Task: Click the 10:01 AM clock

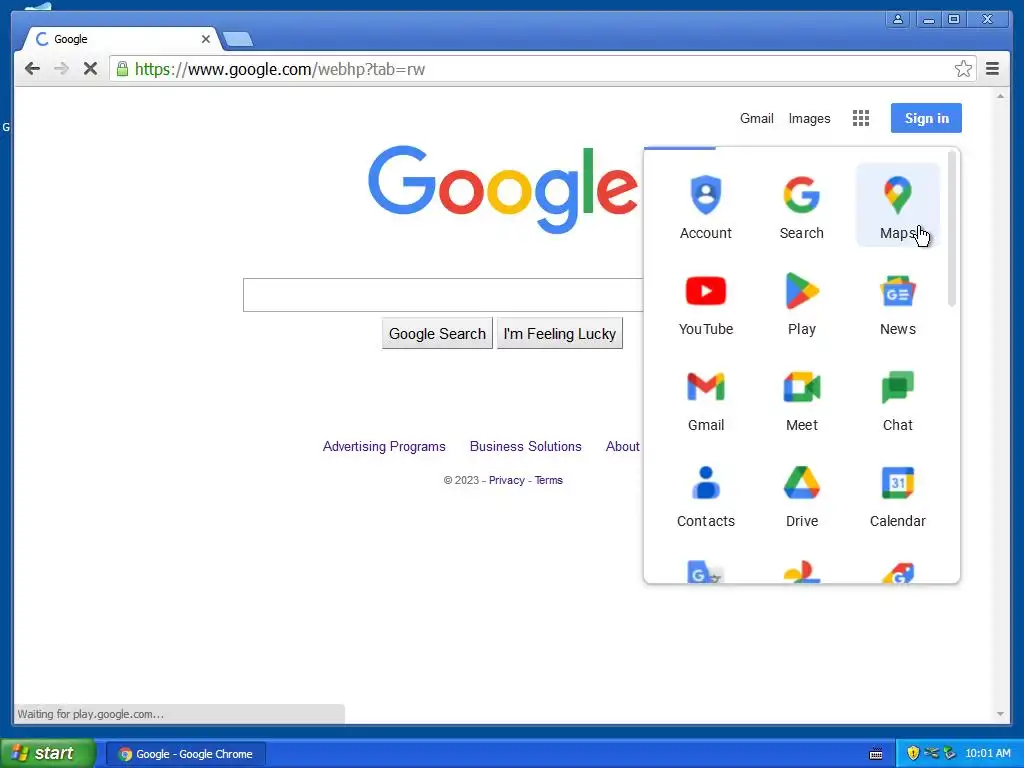Action: (x=987, y=754)
